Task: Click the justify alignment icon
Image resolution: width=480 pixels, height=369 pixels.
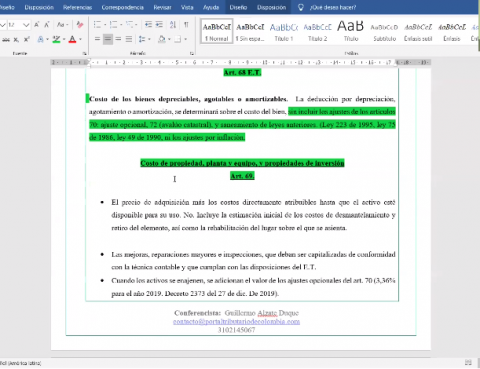Action: click(129, 39)
